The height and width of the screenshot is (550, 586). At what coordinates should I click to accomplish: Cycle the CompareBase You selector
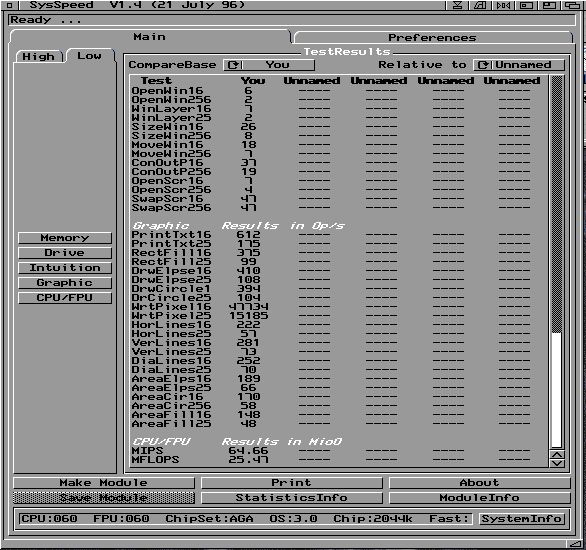(269, 65)
